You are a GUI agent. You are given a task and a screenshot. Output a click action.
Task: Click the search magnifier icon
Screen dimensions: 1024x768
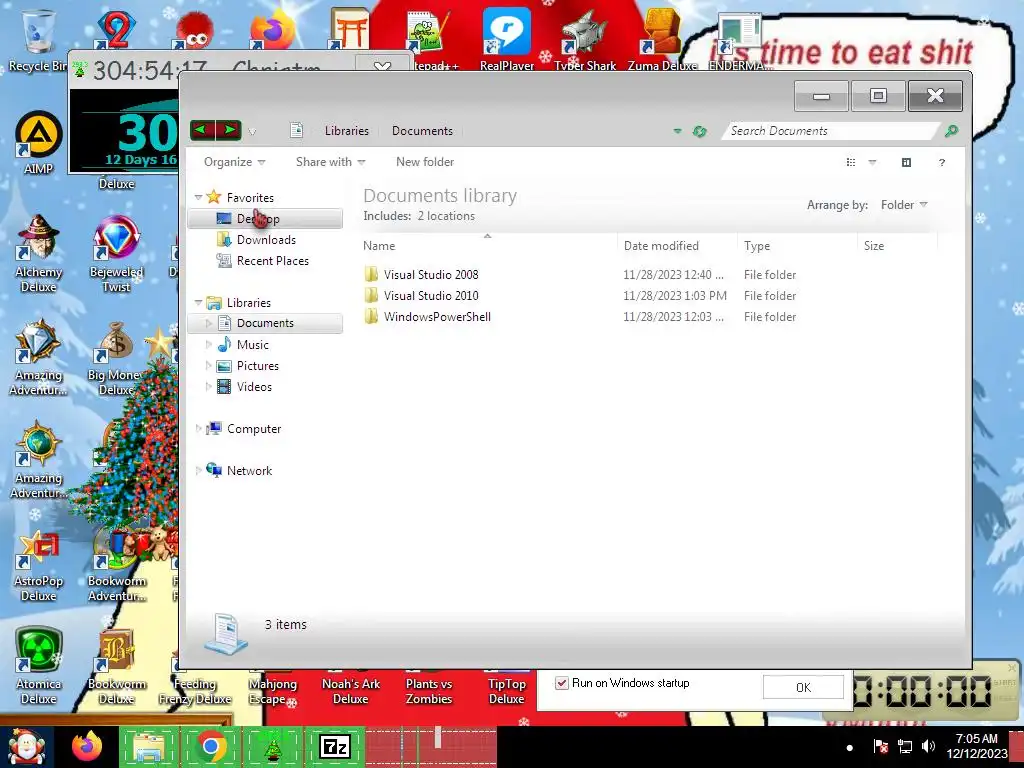pyautogui.click(x=951, y=131)
